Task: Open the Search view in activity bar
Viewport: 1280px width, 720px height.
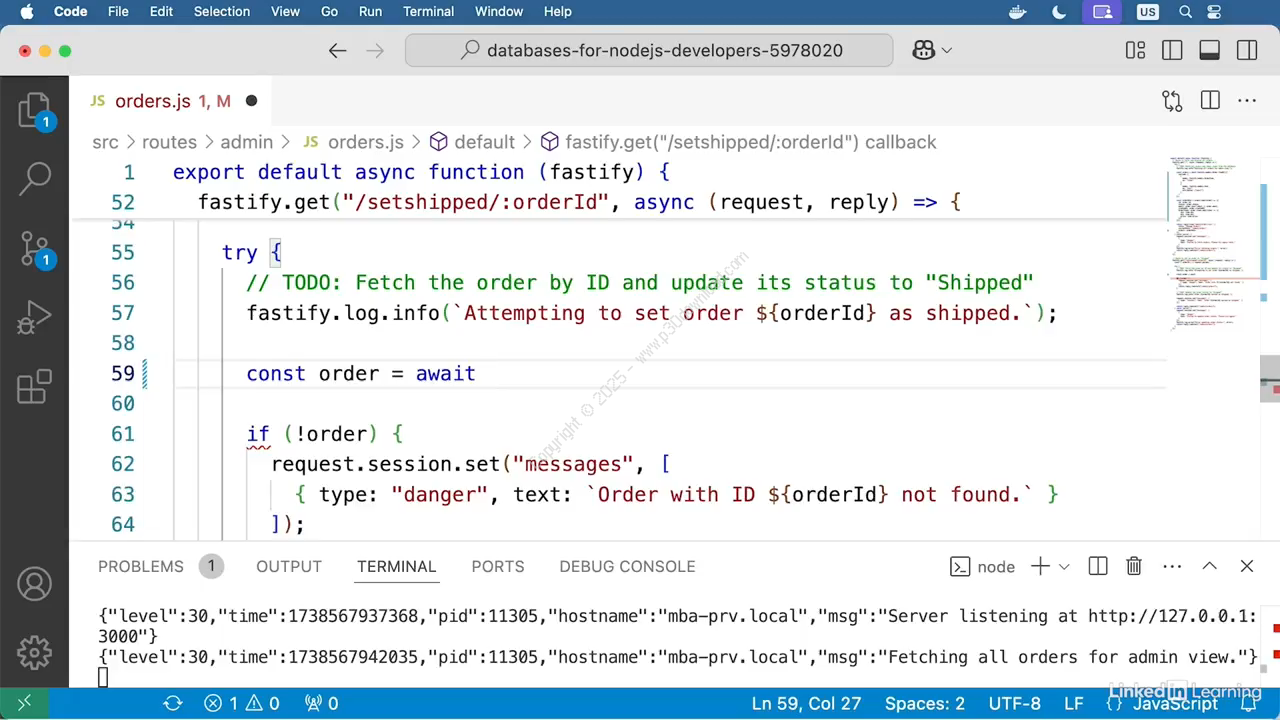Action: pyautogui.click(x=34, y=179)
